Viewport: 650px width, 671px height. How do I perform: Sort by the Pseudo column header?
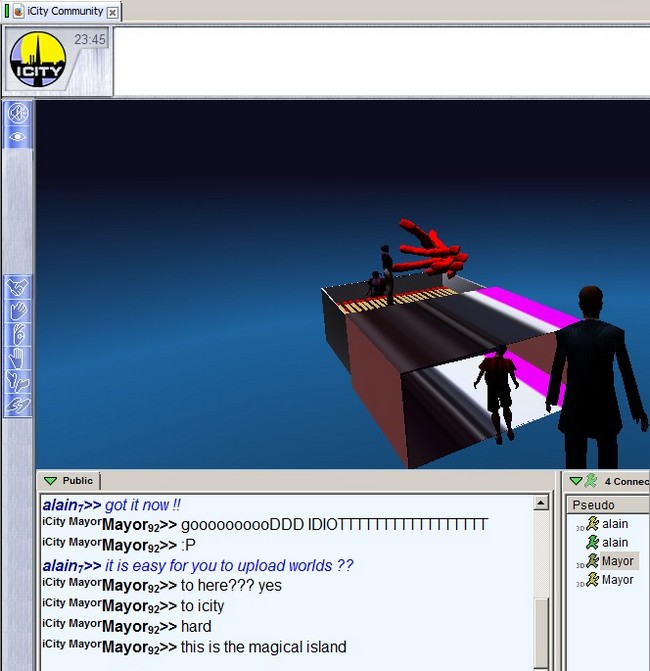coord(608,505)
